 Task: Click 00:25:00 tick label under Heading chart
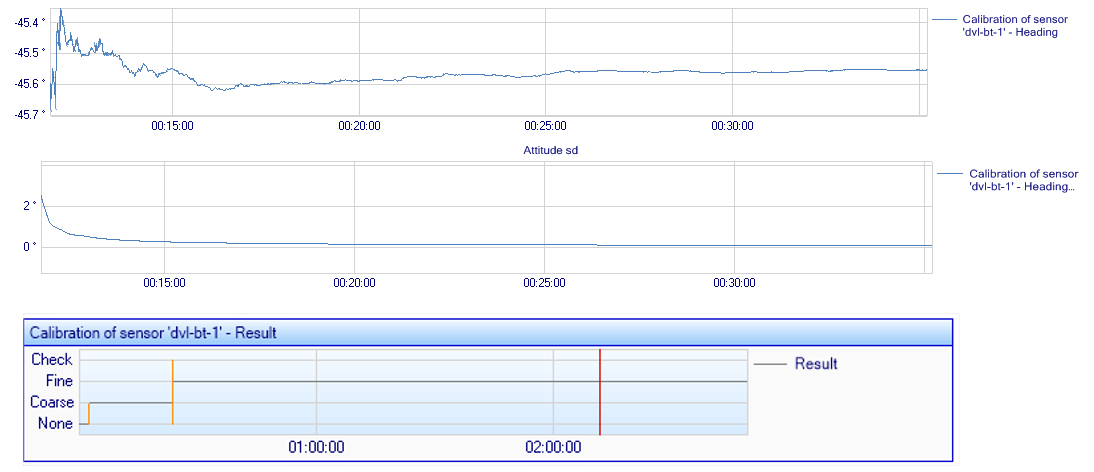point(545,126)
